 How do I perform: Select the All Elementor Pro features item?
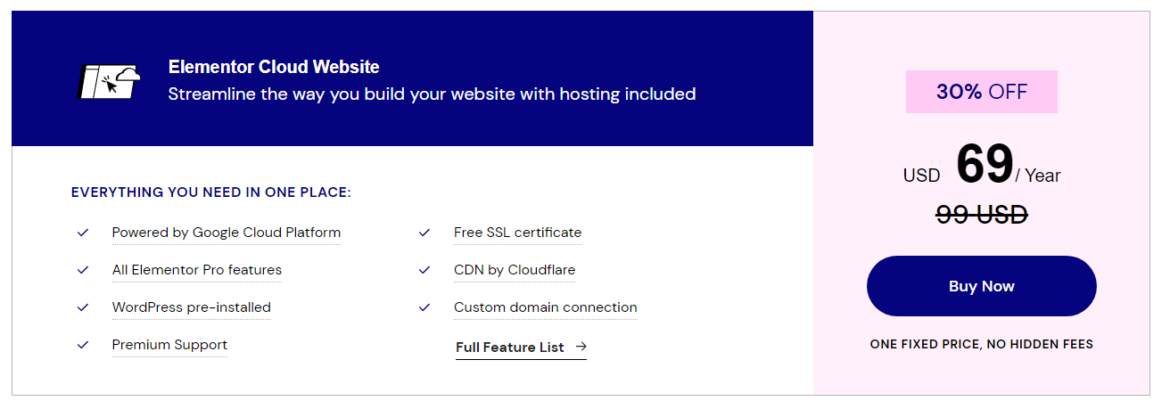click(x=197, y=270)
